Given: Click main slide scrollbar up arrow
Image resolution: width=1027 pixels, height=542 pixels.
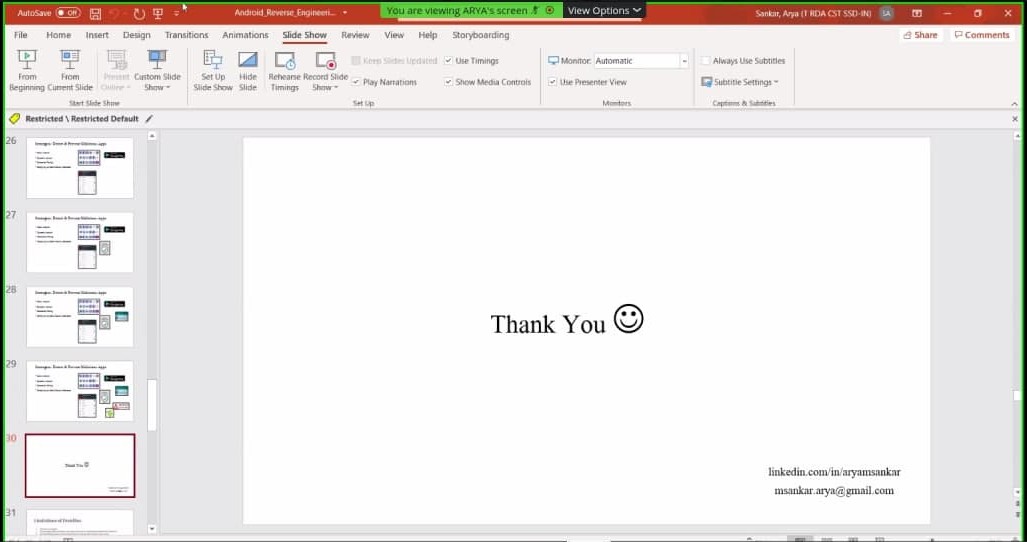Looking at the screenshot, I should coord(1017,136).
